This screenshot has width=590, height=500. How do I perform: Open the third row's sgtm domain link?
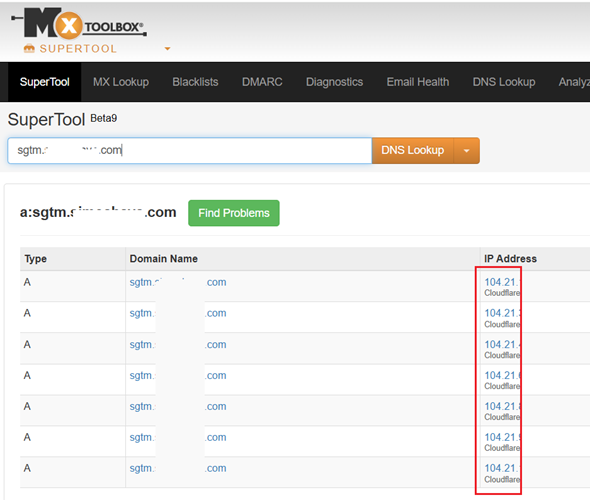(x=178, y=345)
